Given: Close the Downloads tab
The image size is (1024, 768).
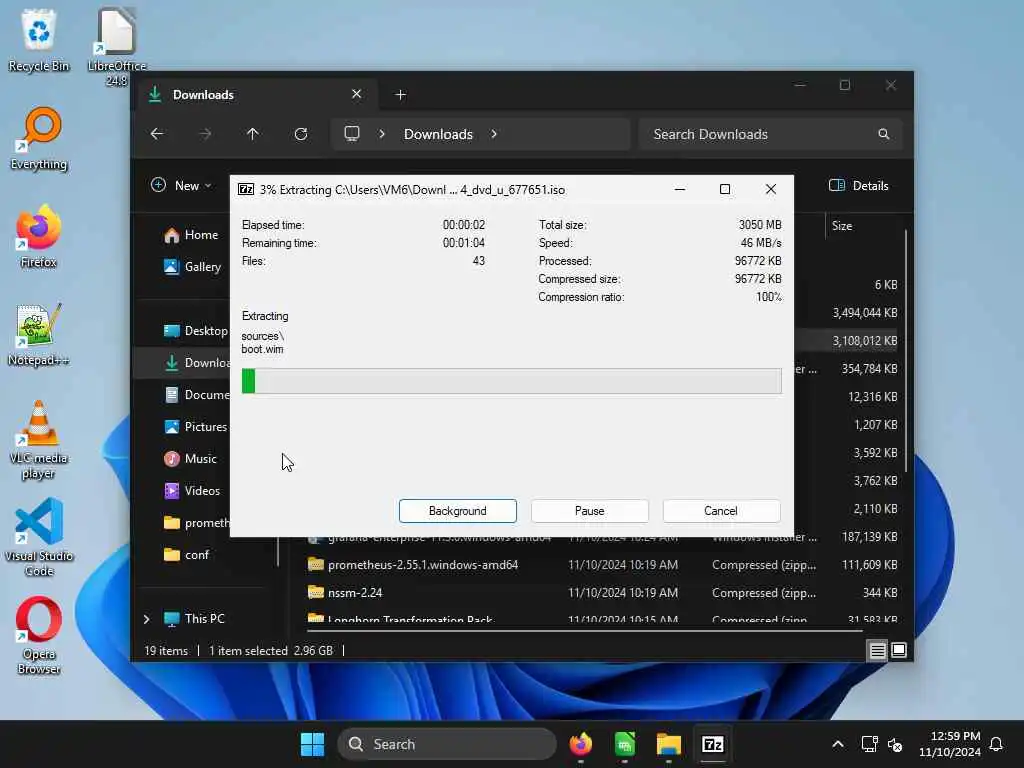Looking at the screenshot, I should click(357, 94).
